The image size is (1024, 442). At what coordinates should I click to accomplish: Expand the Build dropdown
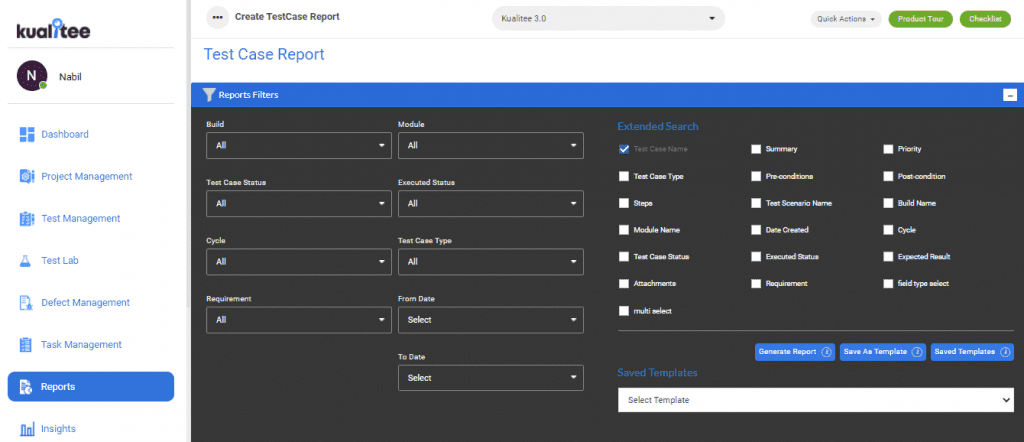[x=299, y=146]
